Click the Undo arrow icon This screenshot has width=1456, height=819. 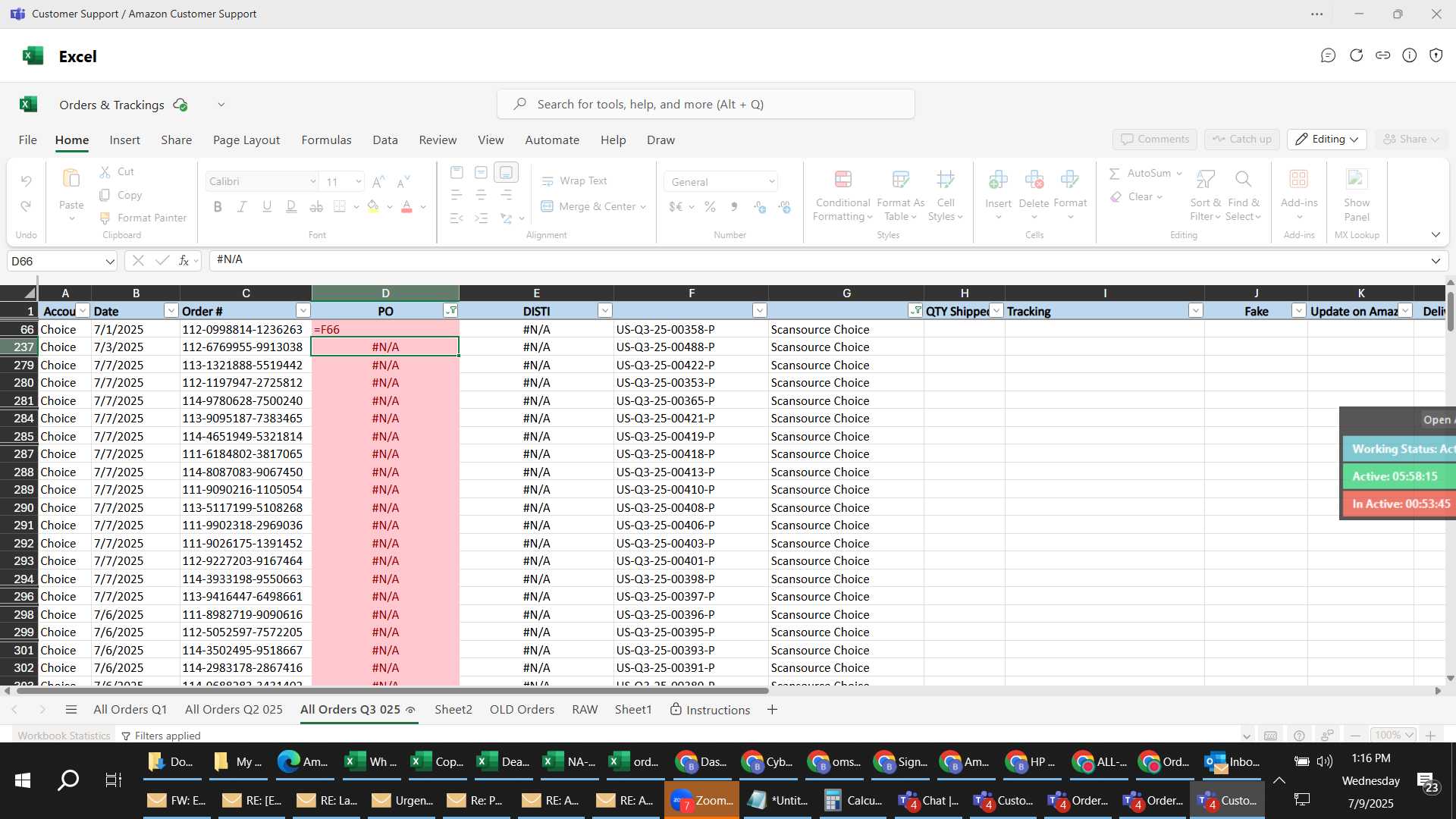coord(27,180)
